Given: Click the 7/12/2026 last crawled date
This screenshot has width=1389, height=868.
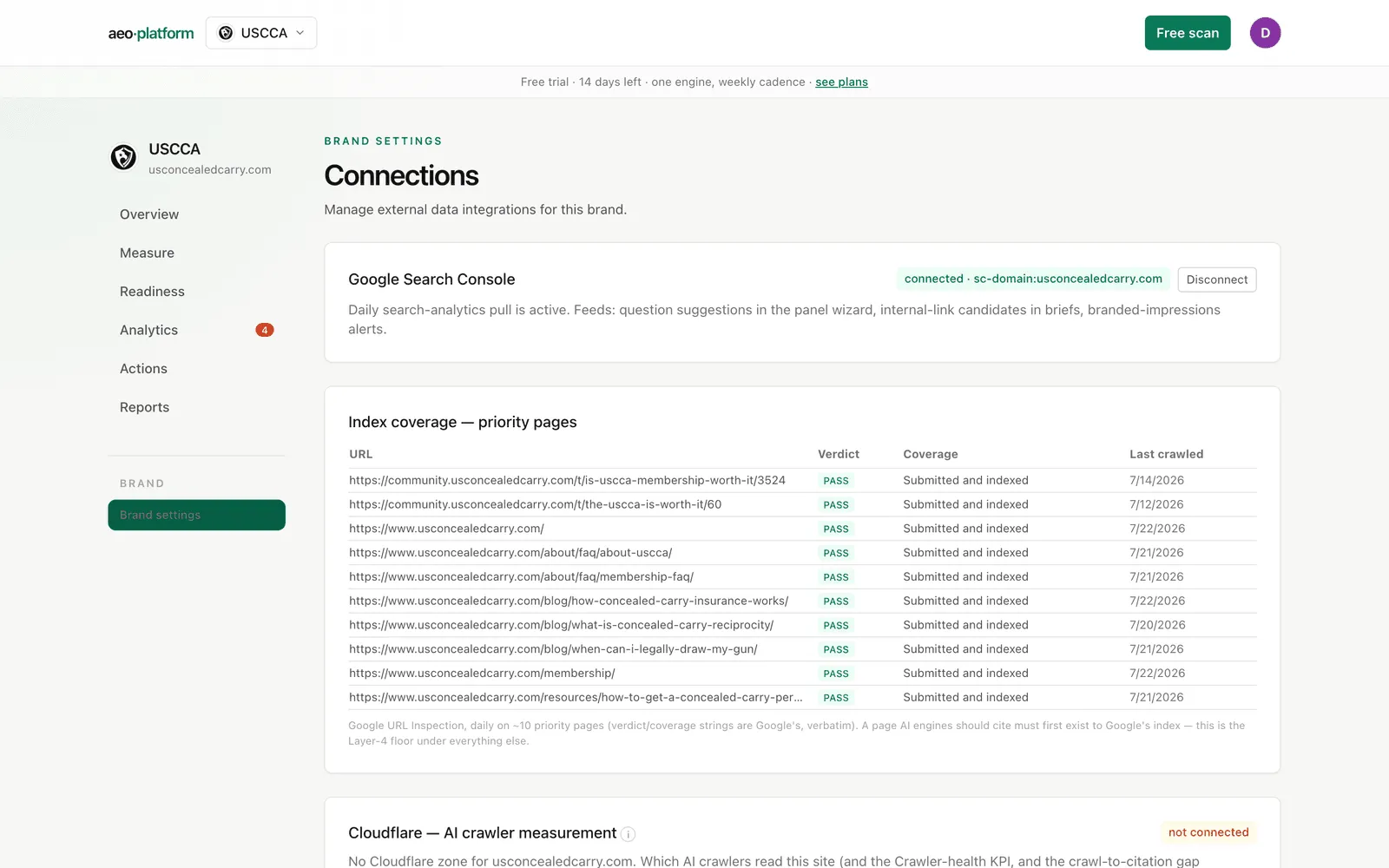Looking at the screenshot, I should point(1156,504).
